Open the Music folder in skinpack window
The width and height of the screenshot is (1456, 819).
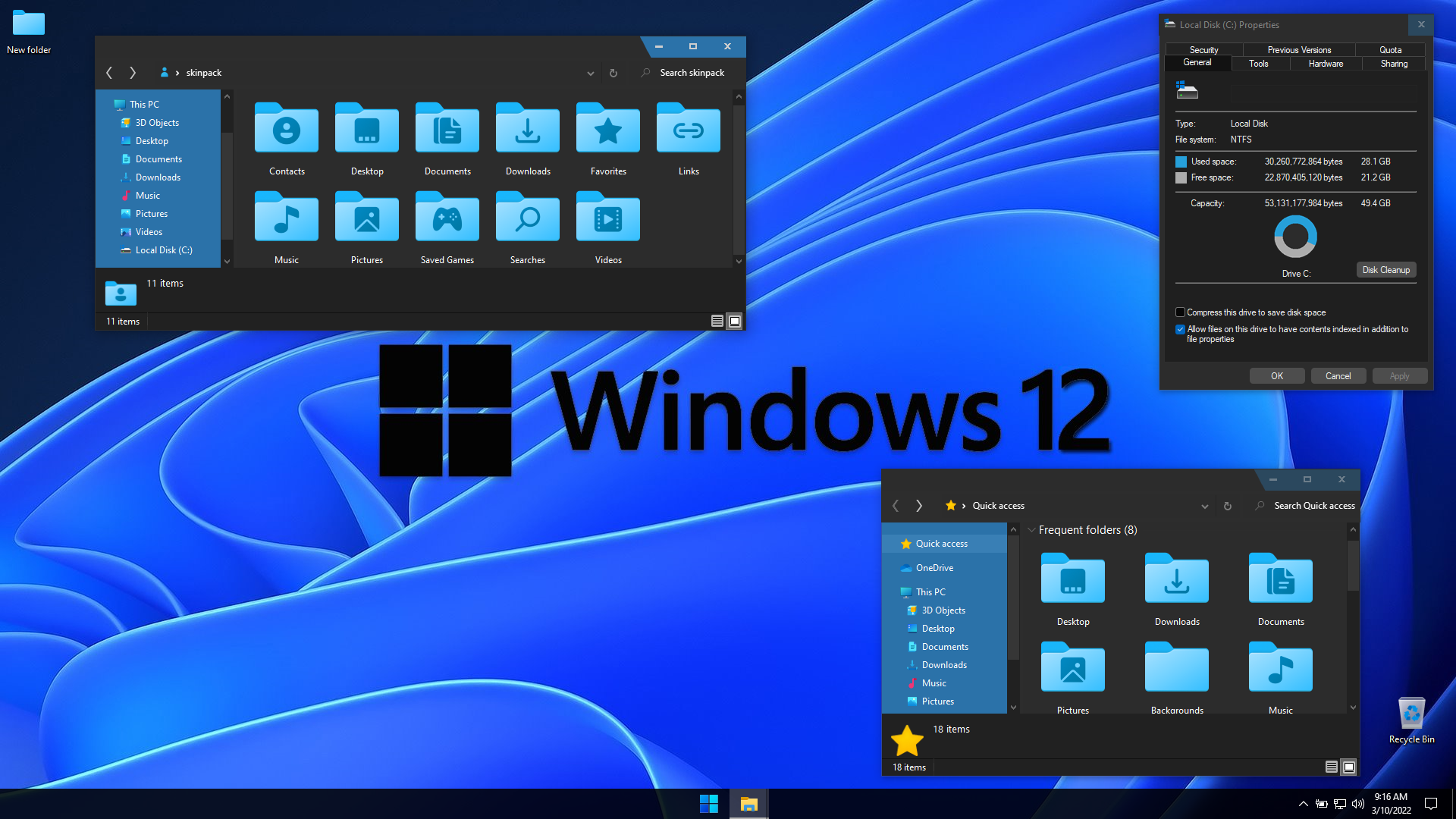[287, 227]
